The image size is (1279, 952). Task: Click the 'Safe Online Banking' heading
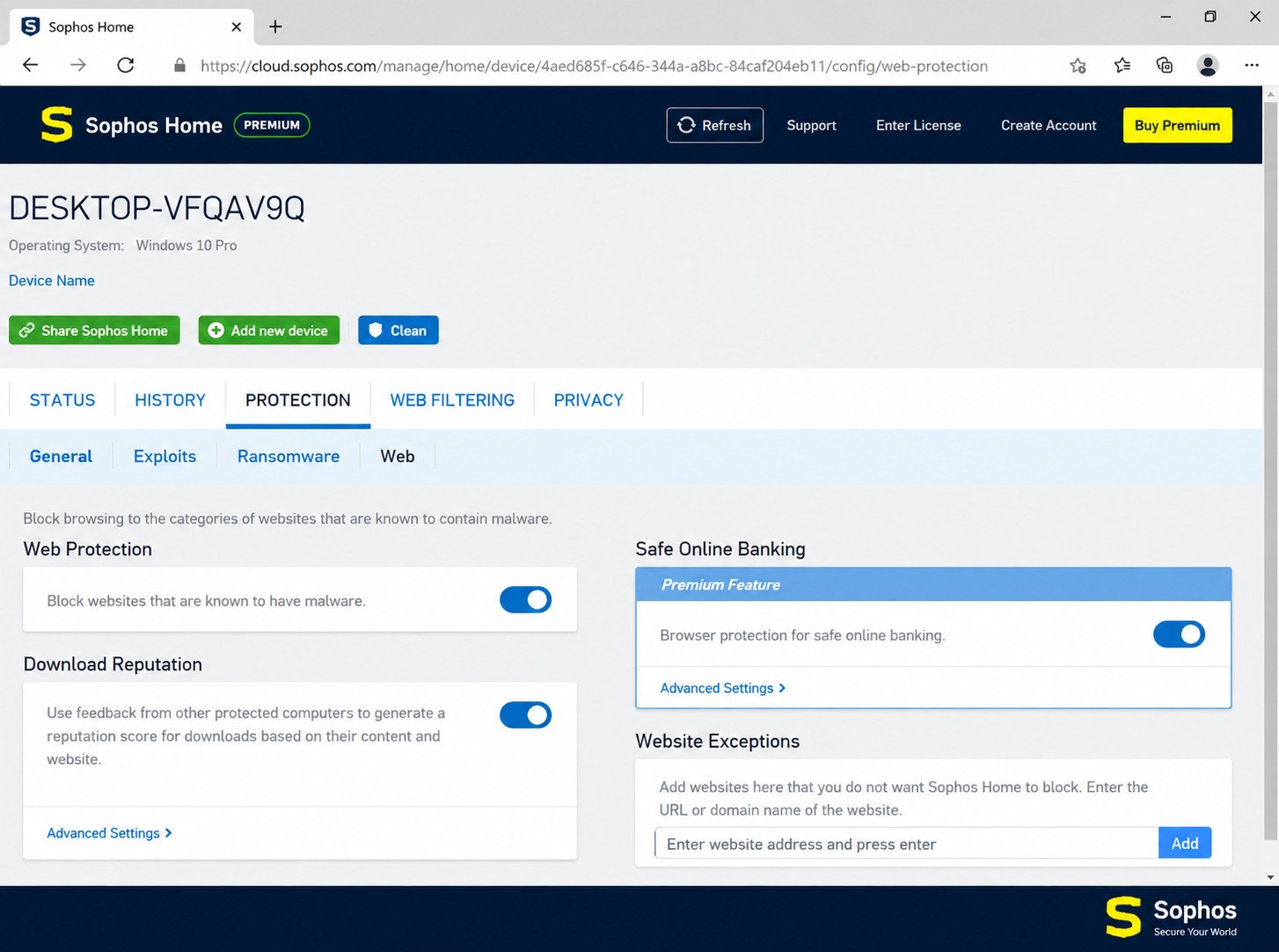(x=720, y=549)
